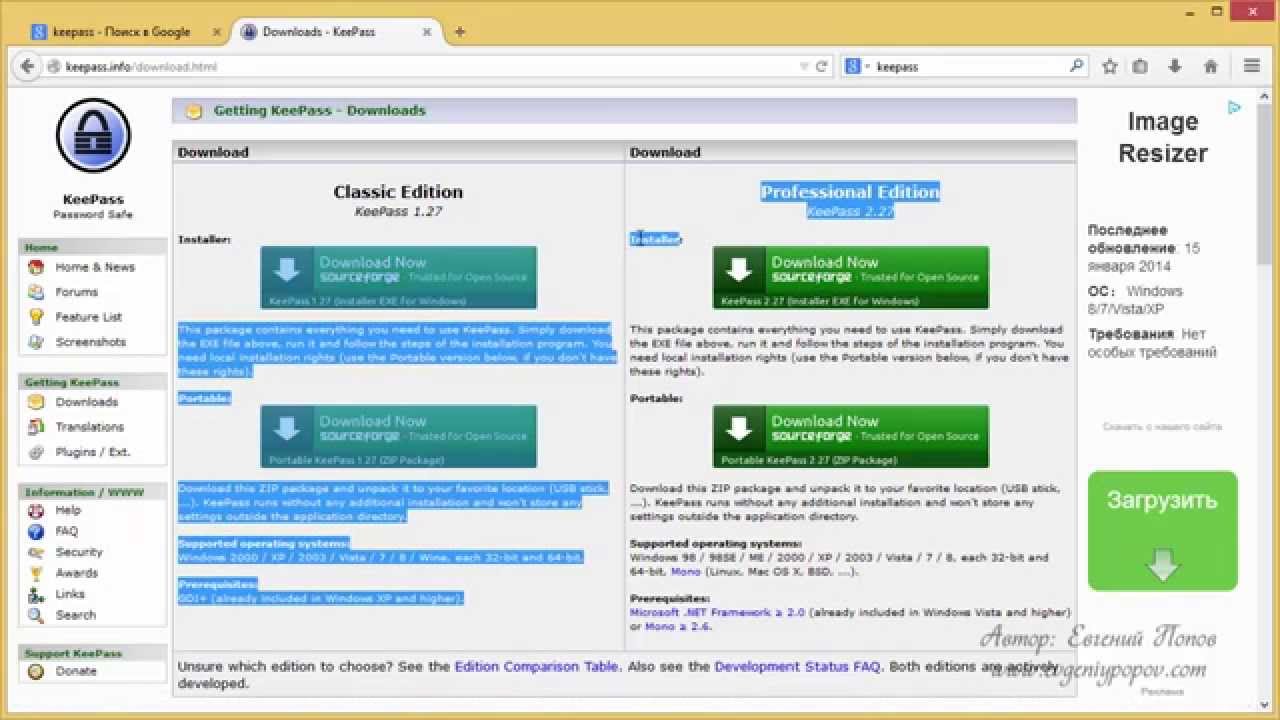This screenshot has width=1280, height=720.
Task: Open the Firefox hamburger menu
Action: 1252,67
